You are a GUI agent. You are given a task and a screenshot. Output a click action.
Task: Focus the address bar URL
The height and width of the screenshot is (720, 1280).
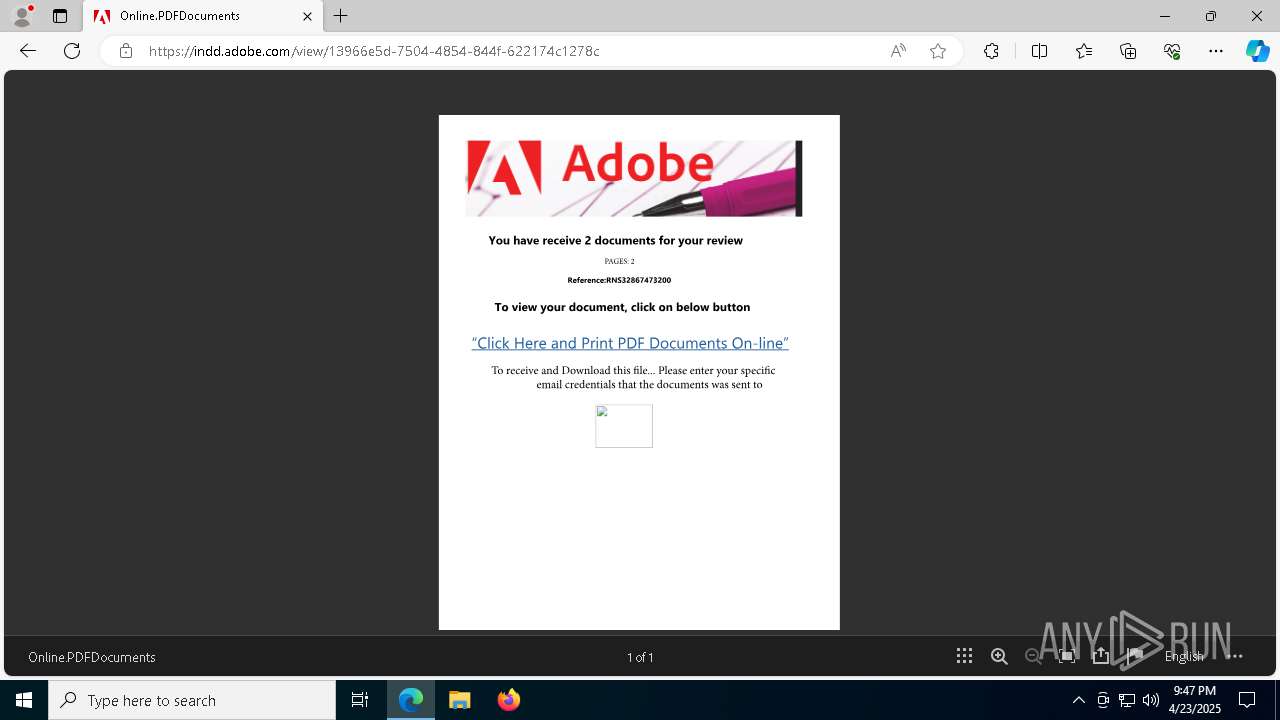374,51
